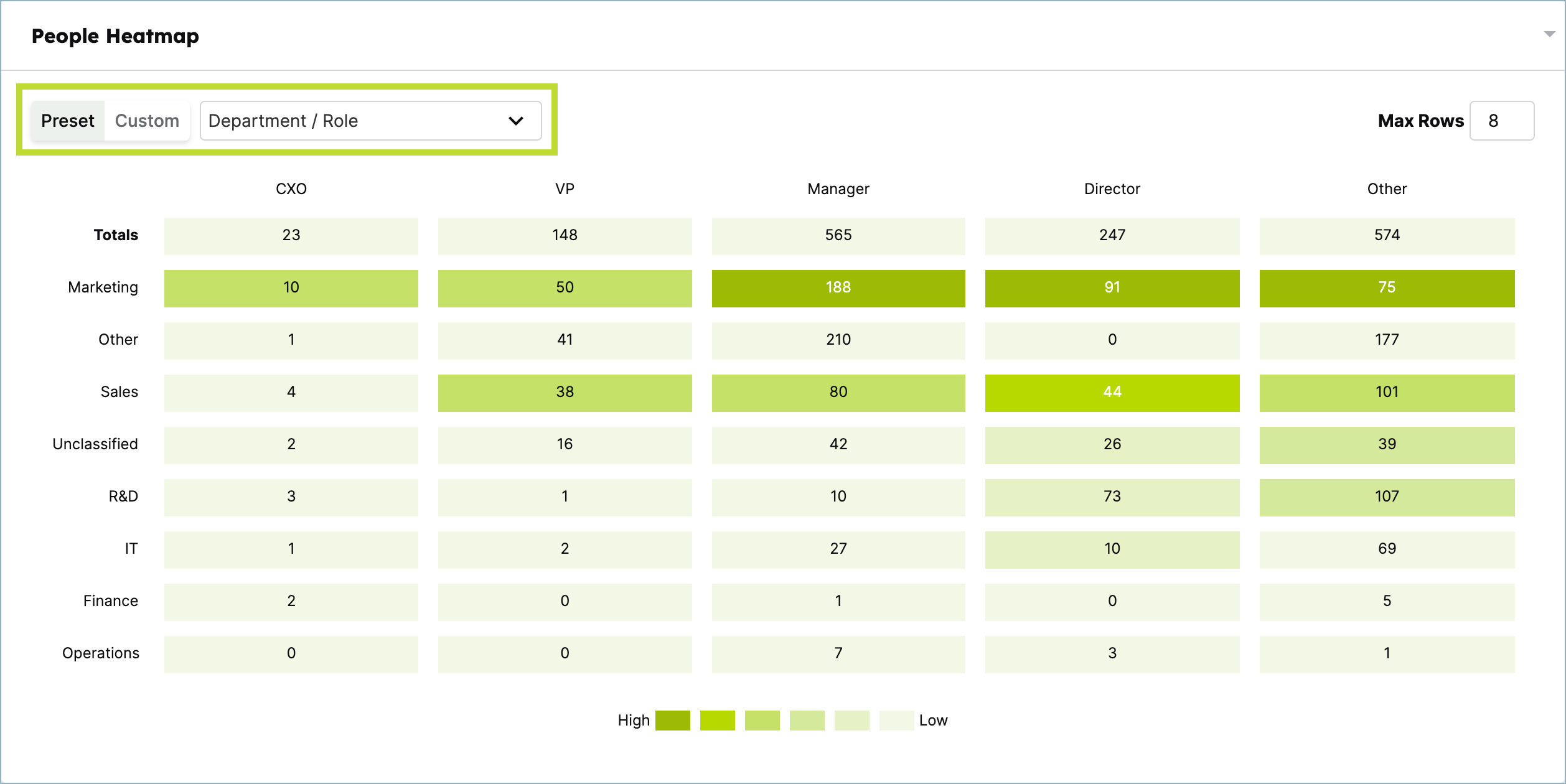The image size is (1566, 784).
Task: Select the Sales row label
Action: click(119, 392)
